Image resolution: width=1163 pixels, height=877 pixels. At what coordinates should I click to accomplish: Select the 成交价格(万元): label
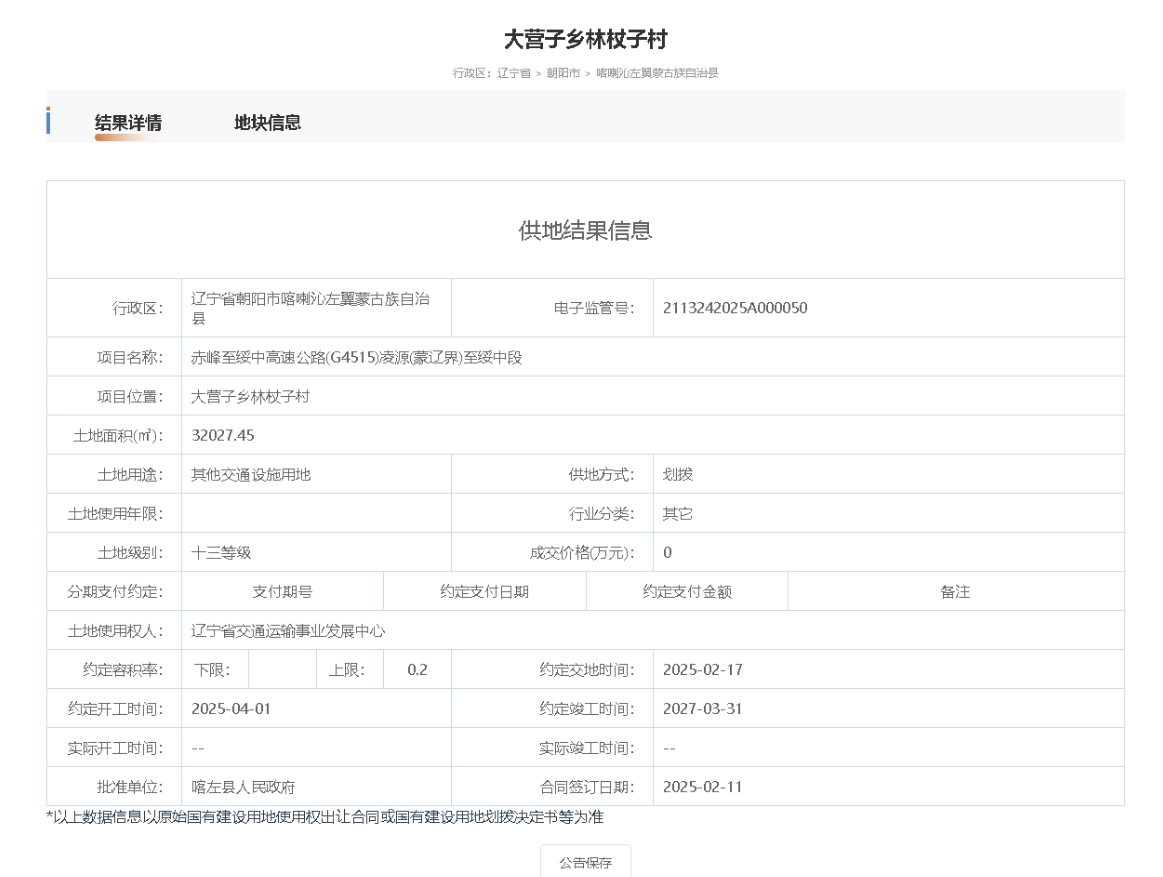582,553
